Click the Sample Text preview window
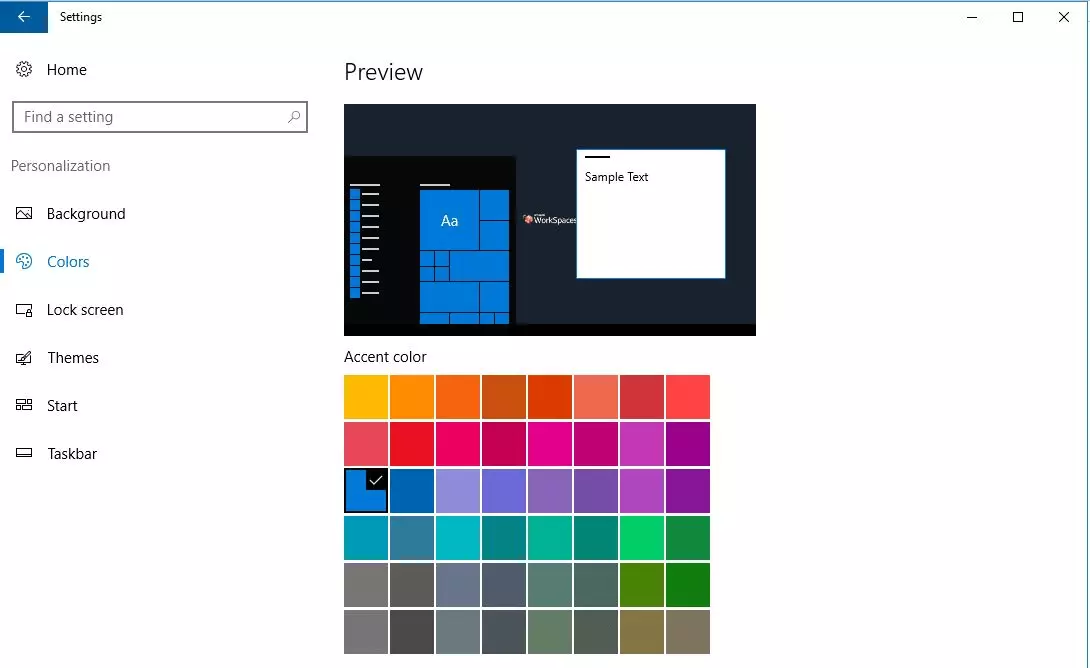1090x668 pixels. [x=650, y=214]
